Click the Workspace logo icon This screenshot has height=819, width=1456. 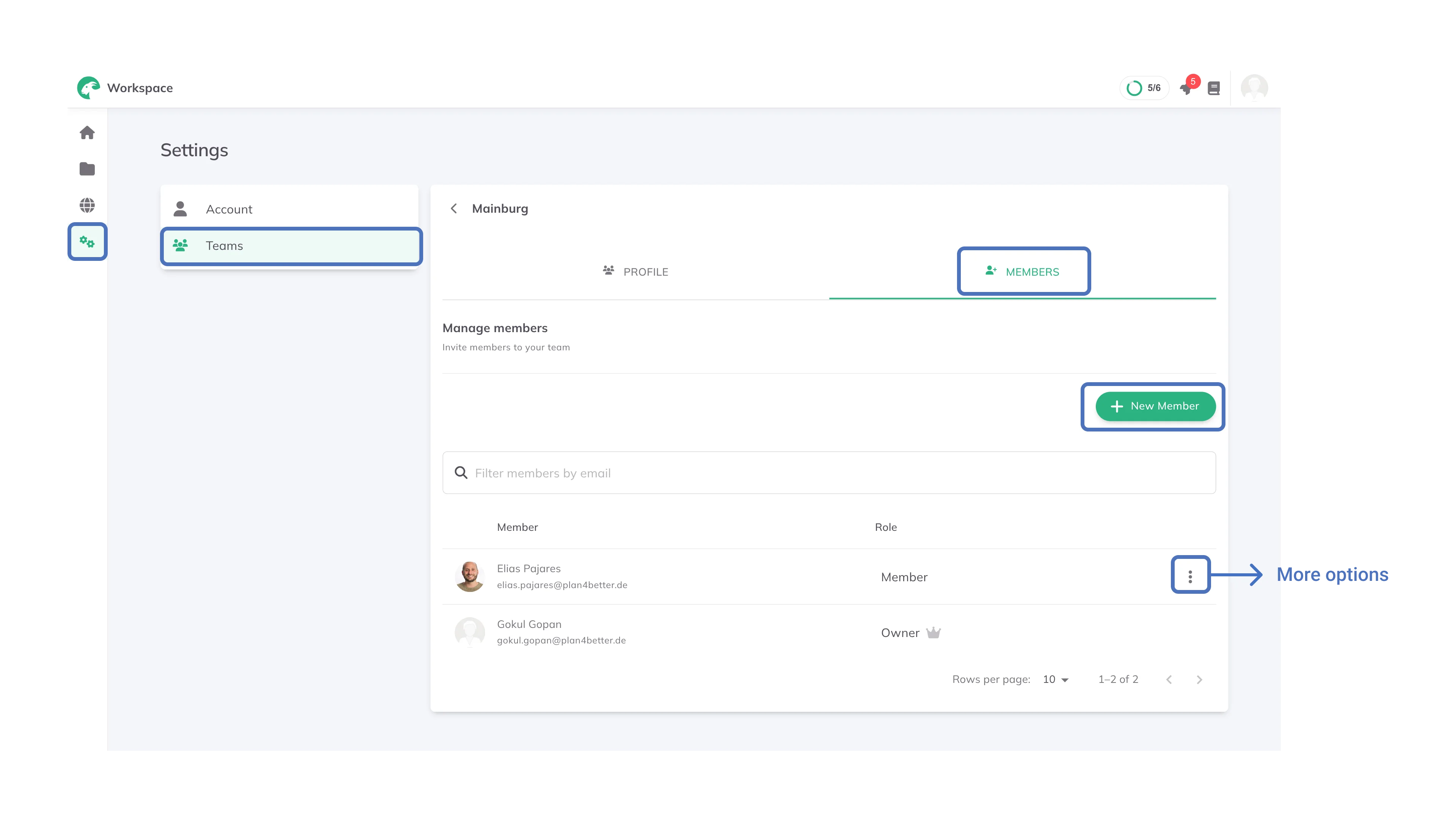pyautogui.click(x=88, y=88)
